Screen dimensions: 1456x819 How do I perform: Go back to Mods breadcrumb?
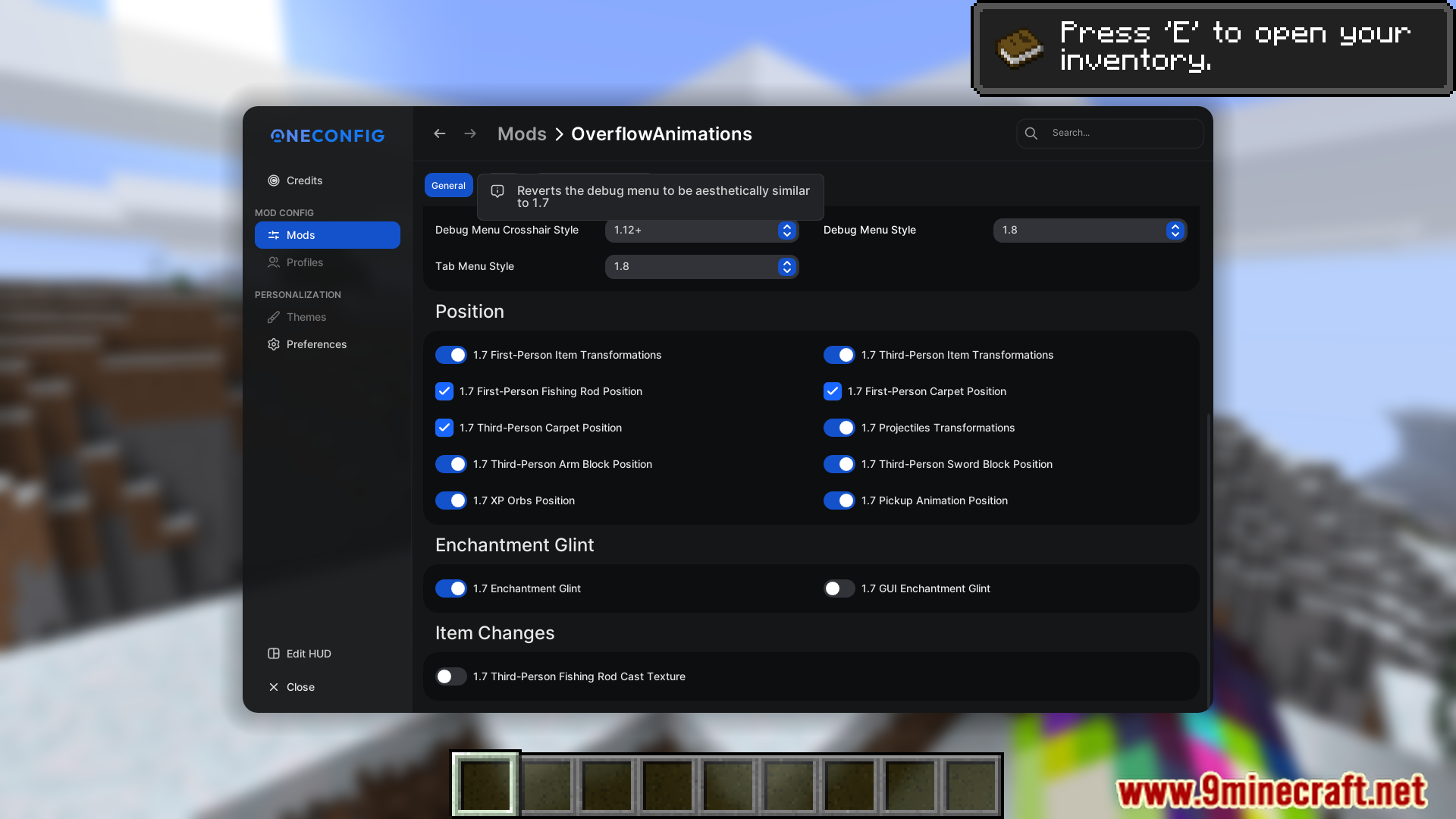click(x=522, y=134)
